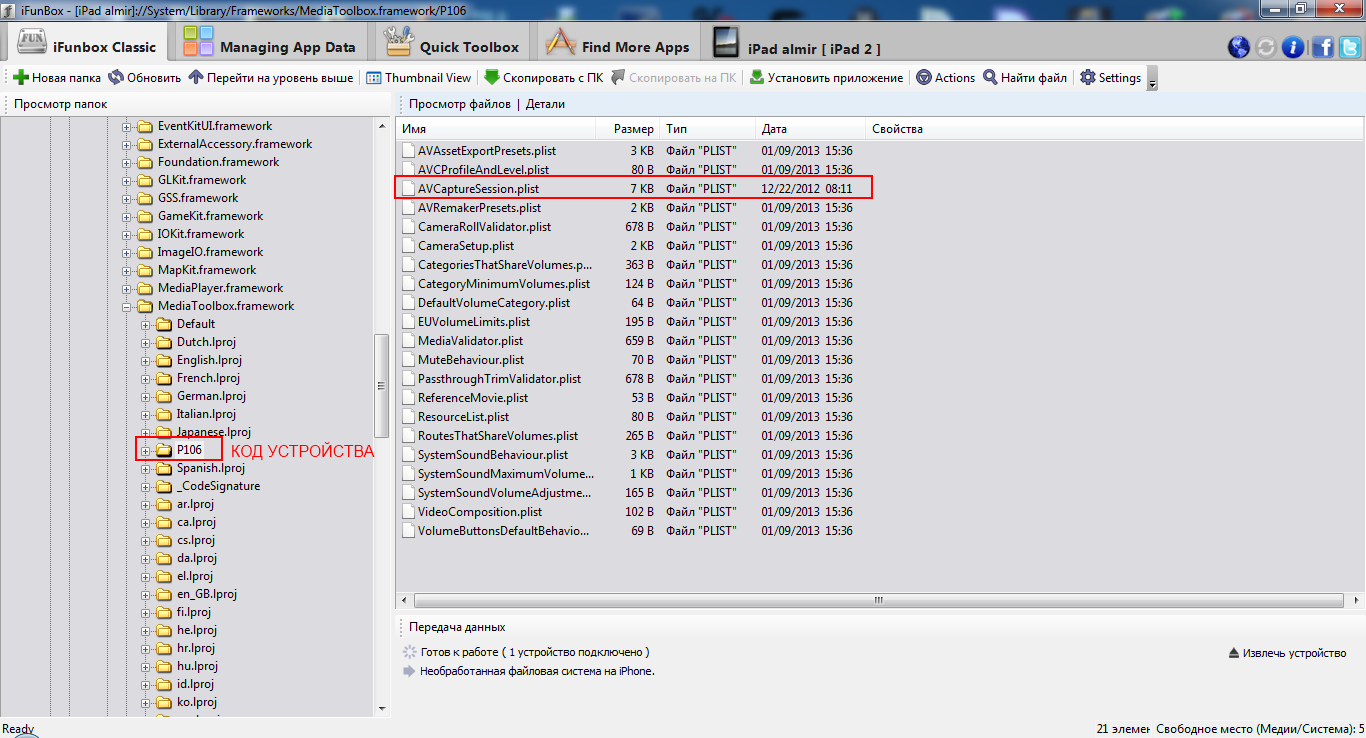Viewport: 1366px width, 738px height.
Task: Select the AVCaptureSession.plist file
Action: tap(478, 188)
